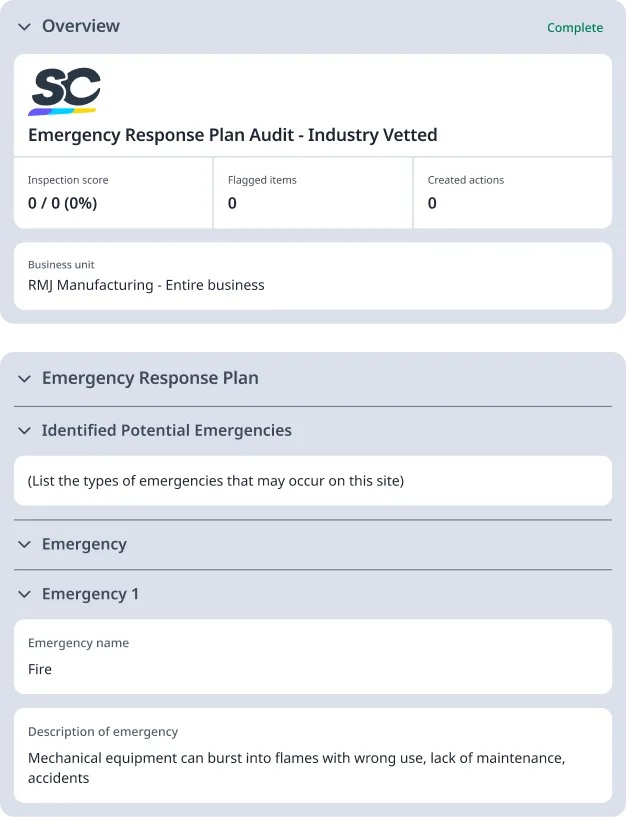Click the audit title Industry Vetted

pyautogui.click(x=232, y=134)
